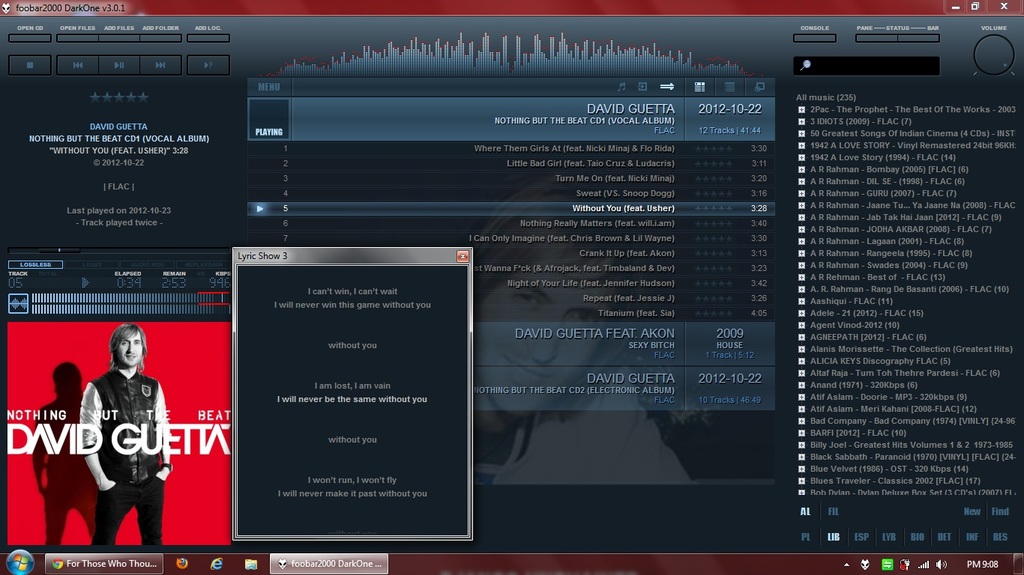This screenshot has height=575, width=1024.
Task: Open the LYR panel tab
Action: click(889, 537)
